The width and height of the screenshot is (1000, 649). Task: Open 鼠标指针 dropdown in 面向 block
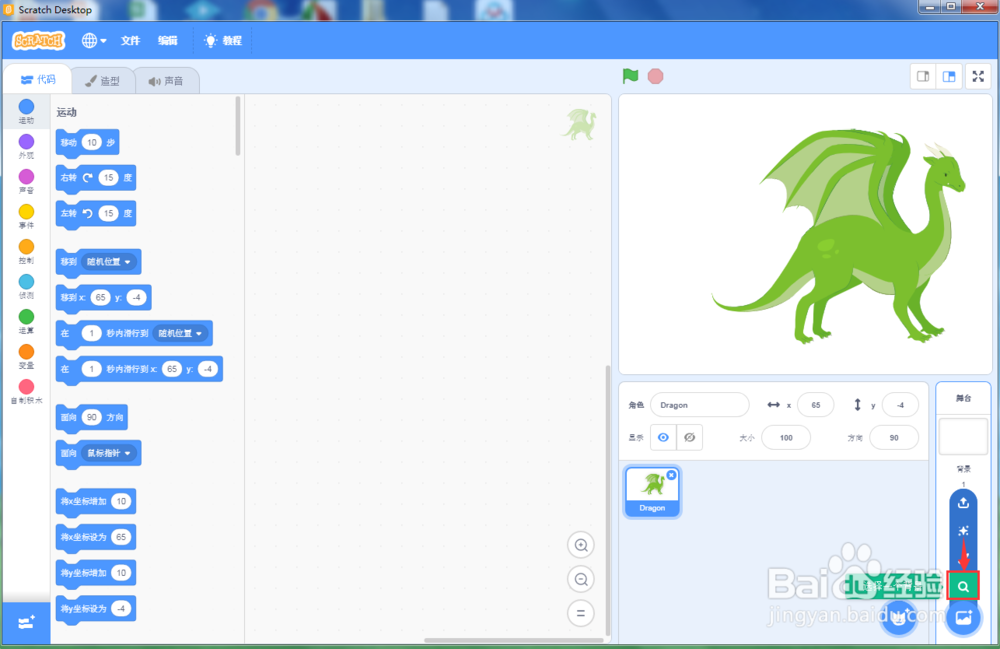tap(109, 453)
